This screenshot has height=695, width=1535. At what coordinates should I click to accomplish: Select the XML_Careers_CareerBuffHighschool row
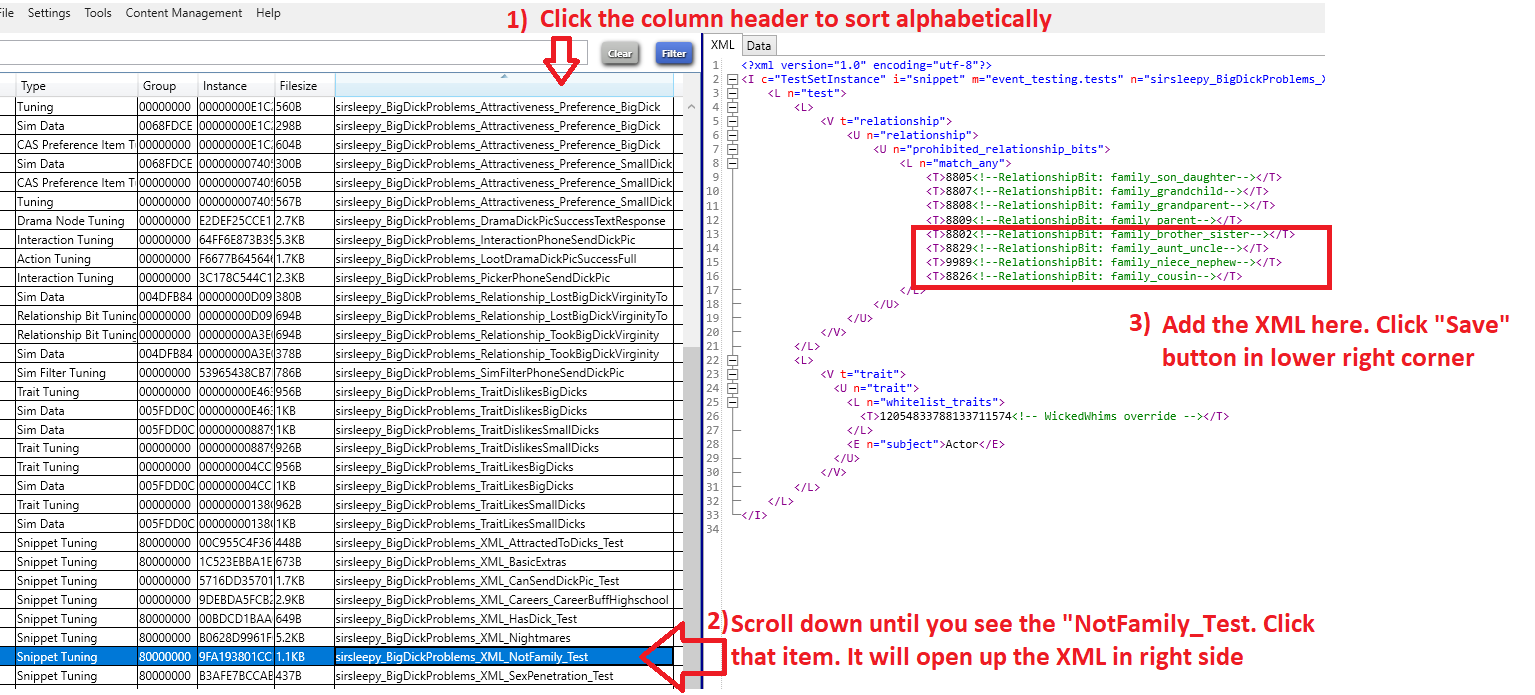[x=342, y=600]
